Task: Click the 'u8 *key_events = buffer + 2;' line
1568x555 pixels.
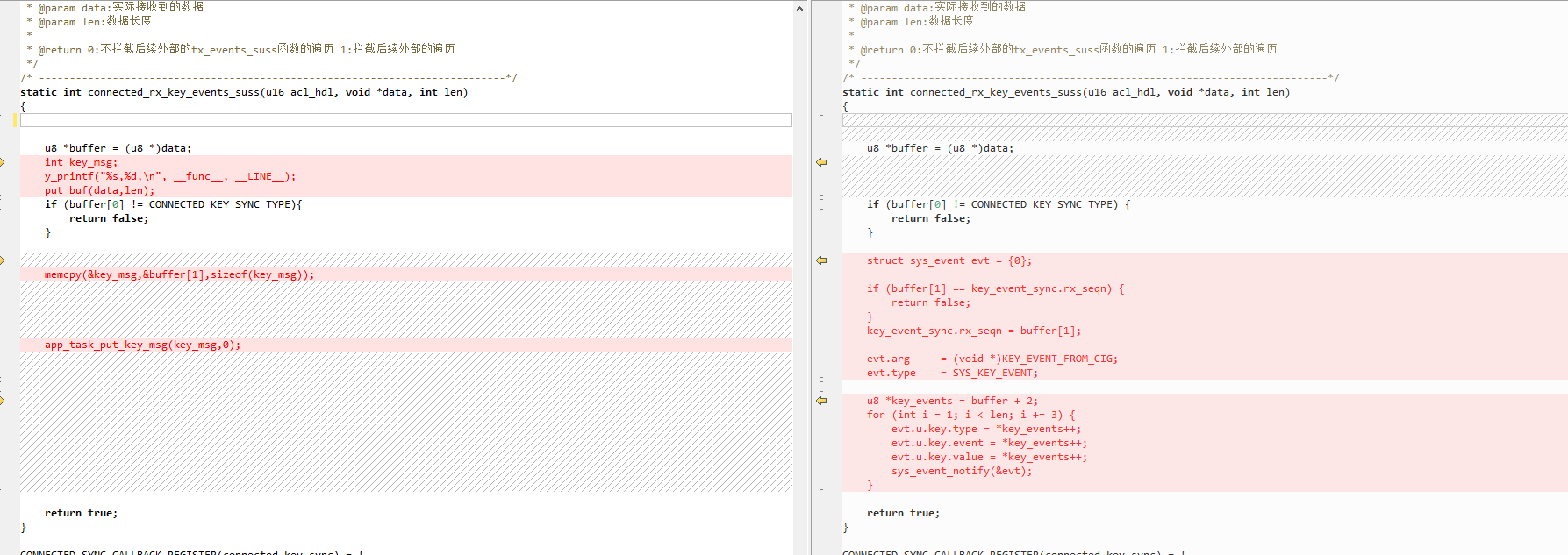Action: click(952, 401)
